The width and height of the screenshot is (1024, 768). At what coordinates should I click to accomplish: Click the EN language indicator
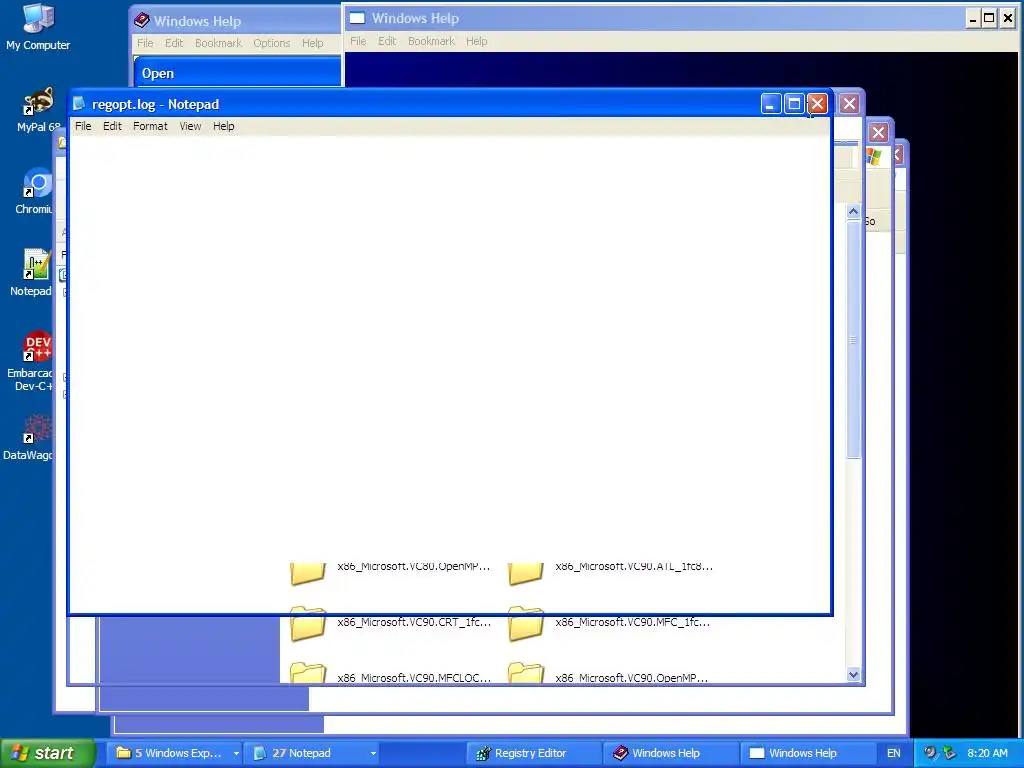(x=893, y=753)
